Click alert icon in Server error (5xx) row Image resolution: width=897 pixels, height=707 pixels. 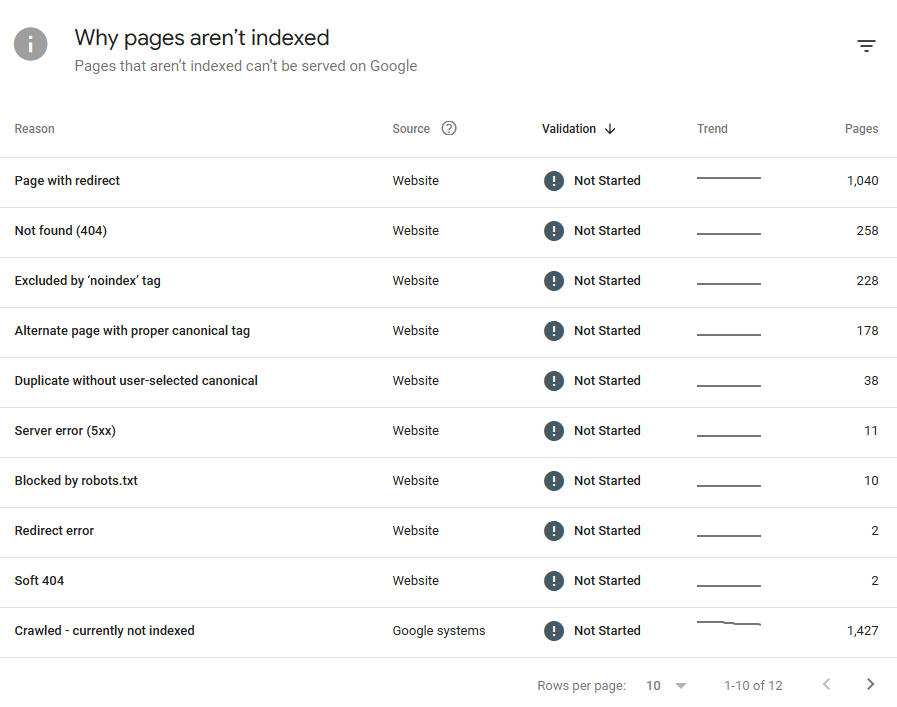[x=554, y=431]
